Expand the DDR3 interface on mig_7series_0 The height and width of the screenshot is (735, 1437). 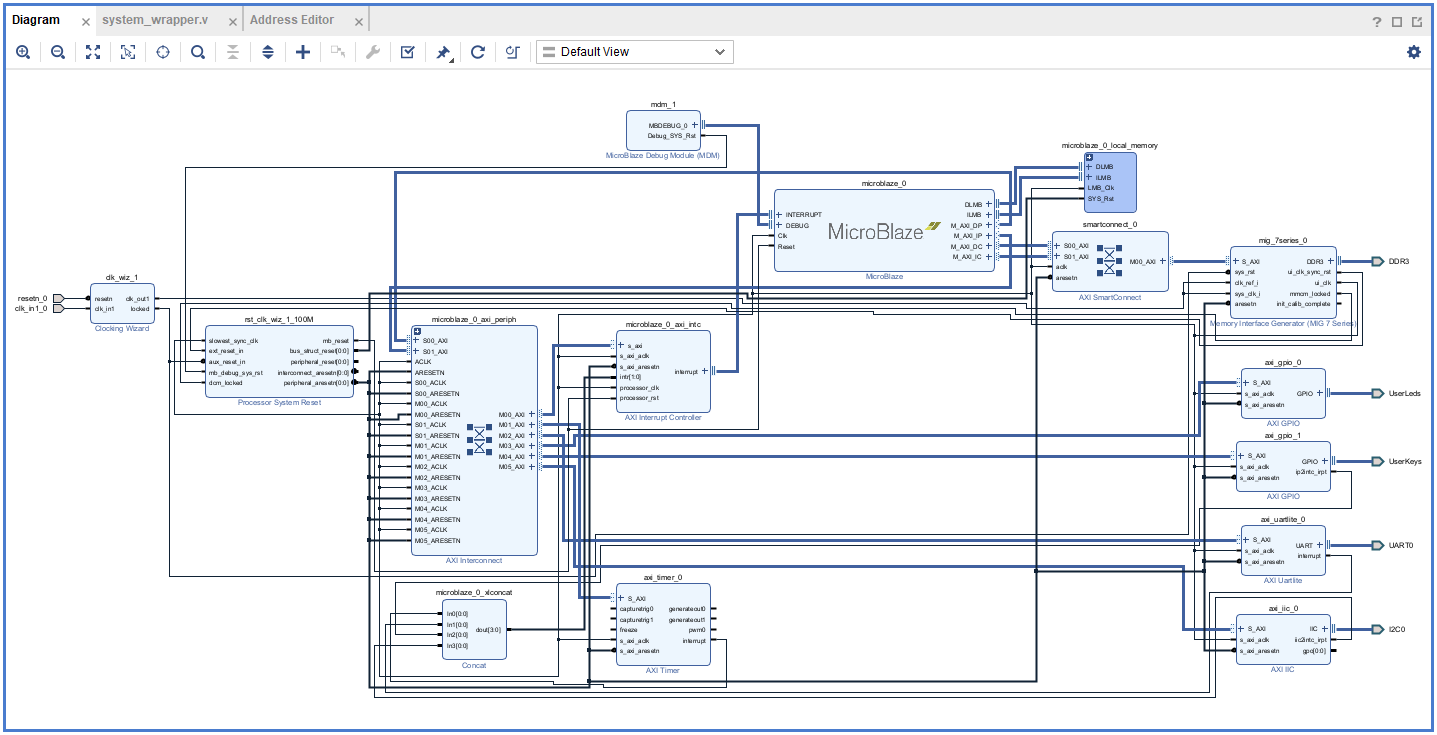[1330, 261]
